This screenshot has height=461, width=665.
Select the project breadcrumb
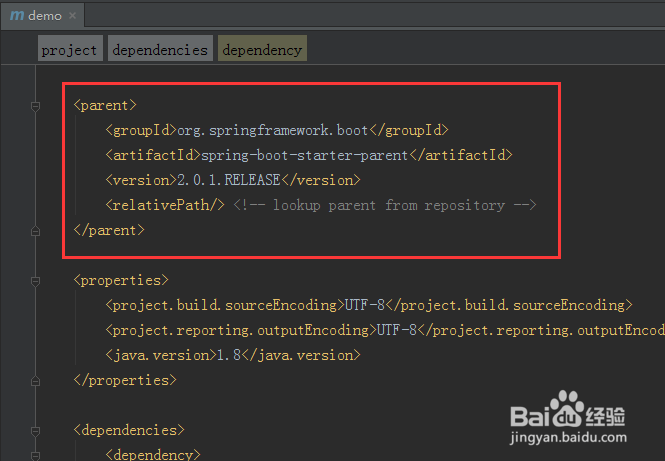[x=70, y=48]
